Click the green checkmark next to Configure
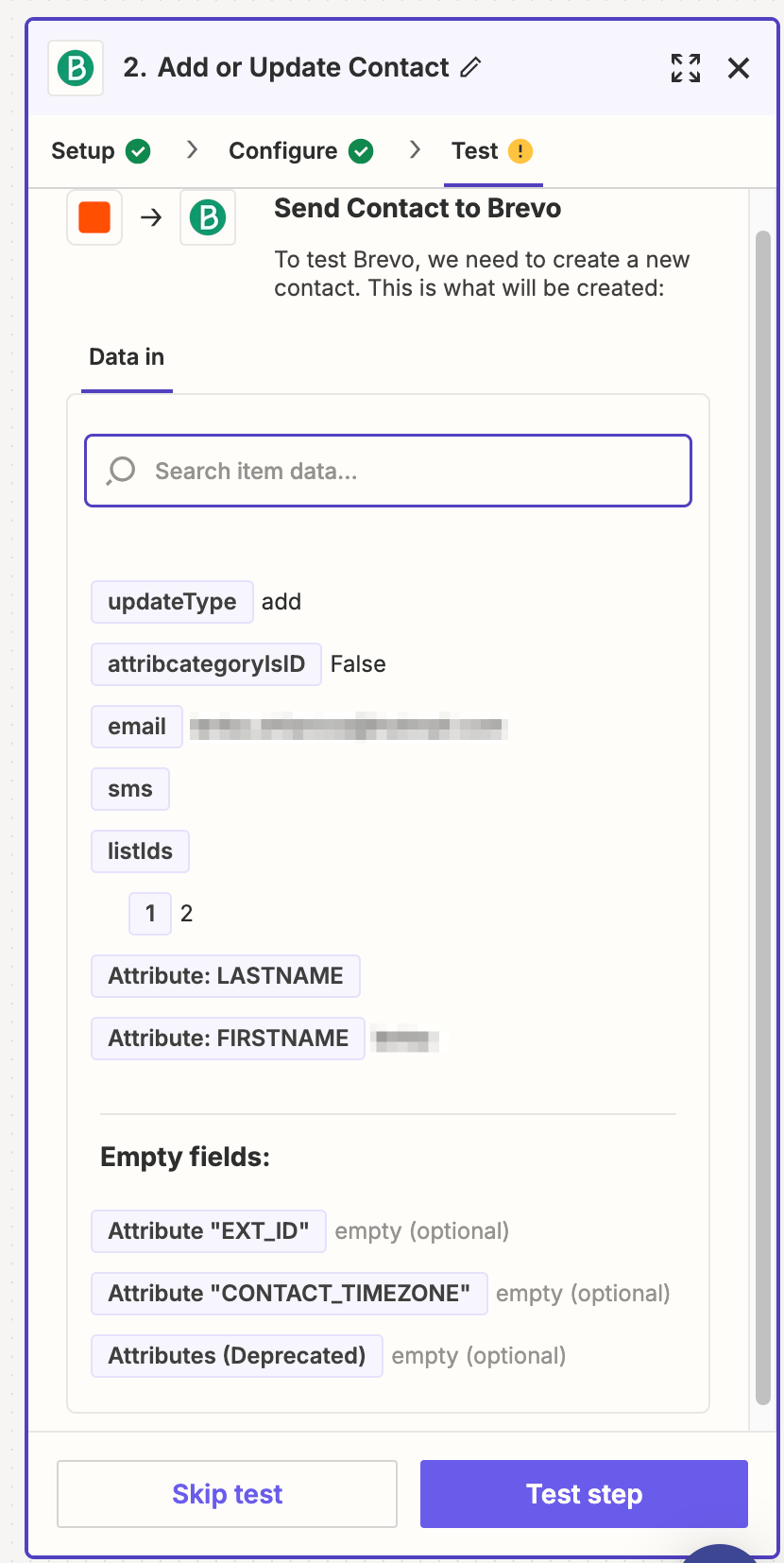The image size is (784, 1563). point(361,151)
